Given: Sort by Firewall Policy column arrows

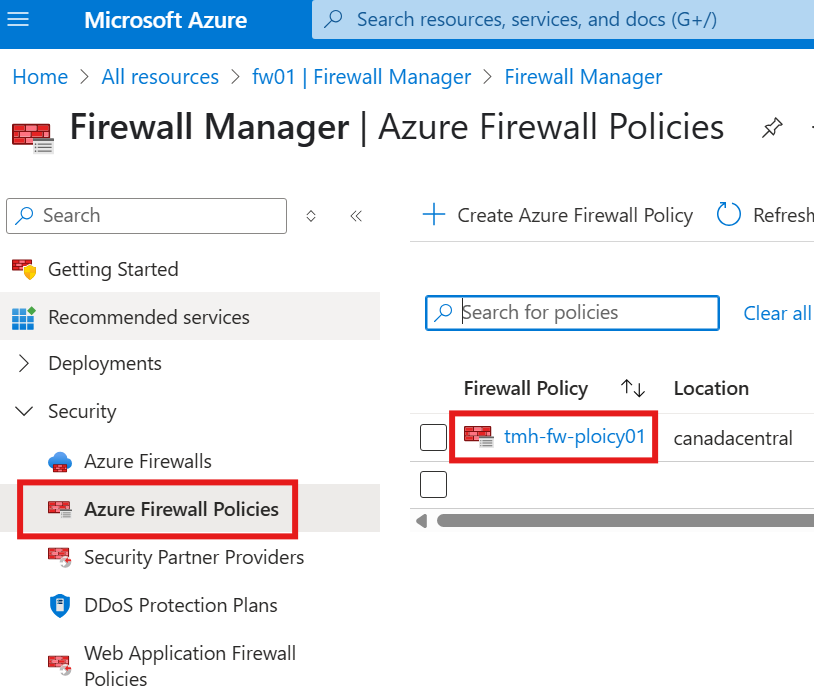Looking at the screenshot, I should click(632, 388).
